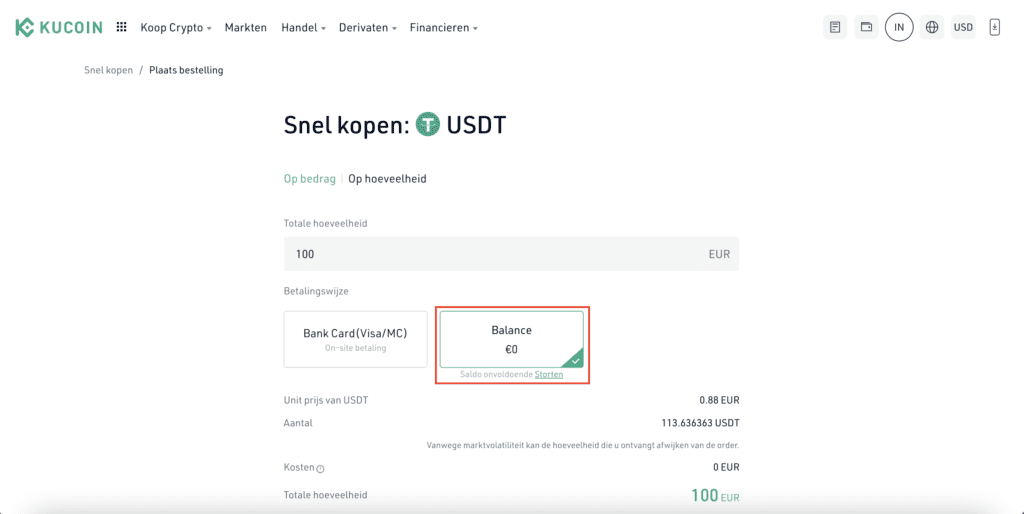Select Bank Card (Visa/MC) payment method
Image resolution: width=1024 pixels, height=514 pixels.
point(355,339)
